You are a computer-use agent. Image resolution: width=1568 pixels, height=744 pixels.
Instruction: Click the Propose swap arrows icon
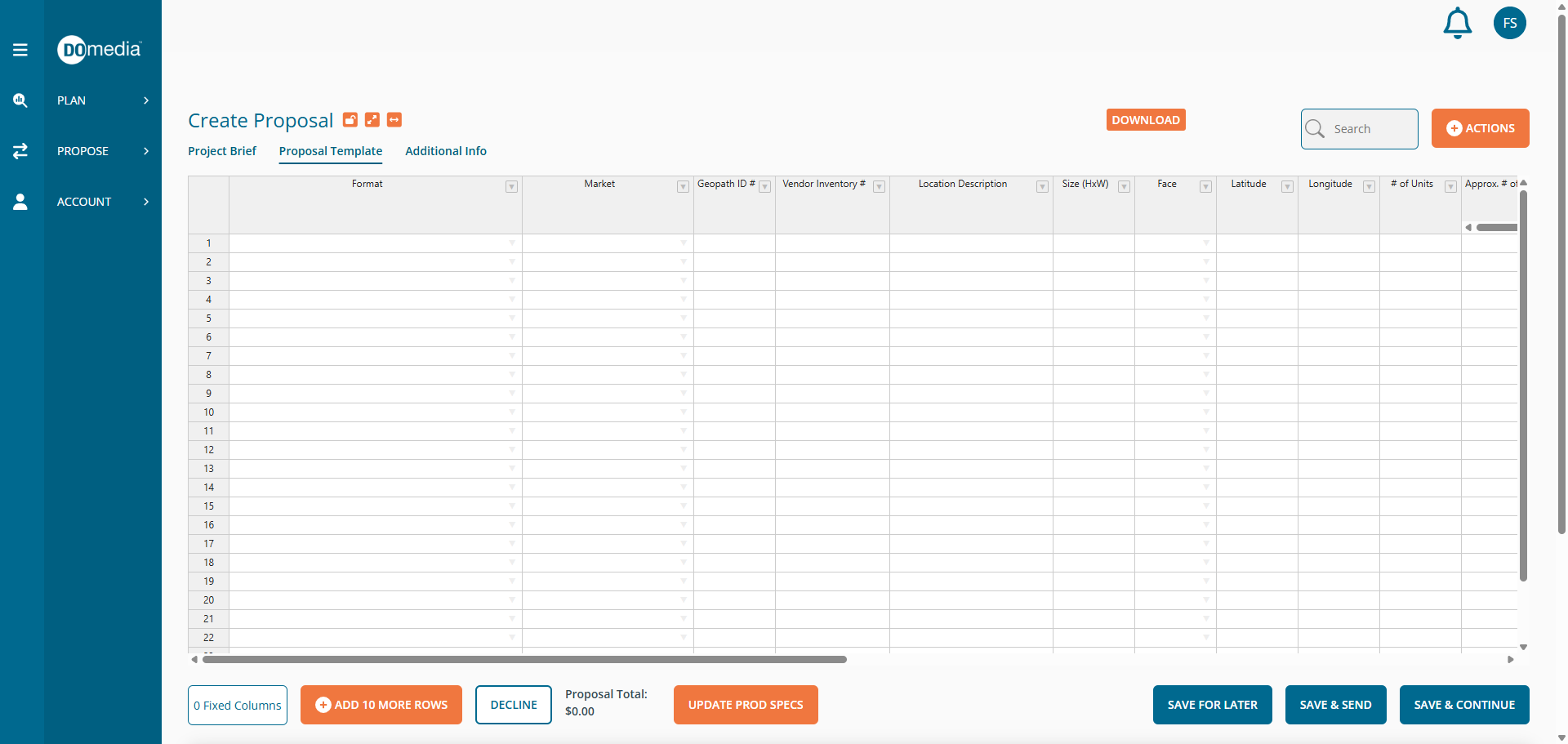(x=20, y=151)
